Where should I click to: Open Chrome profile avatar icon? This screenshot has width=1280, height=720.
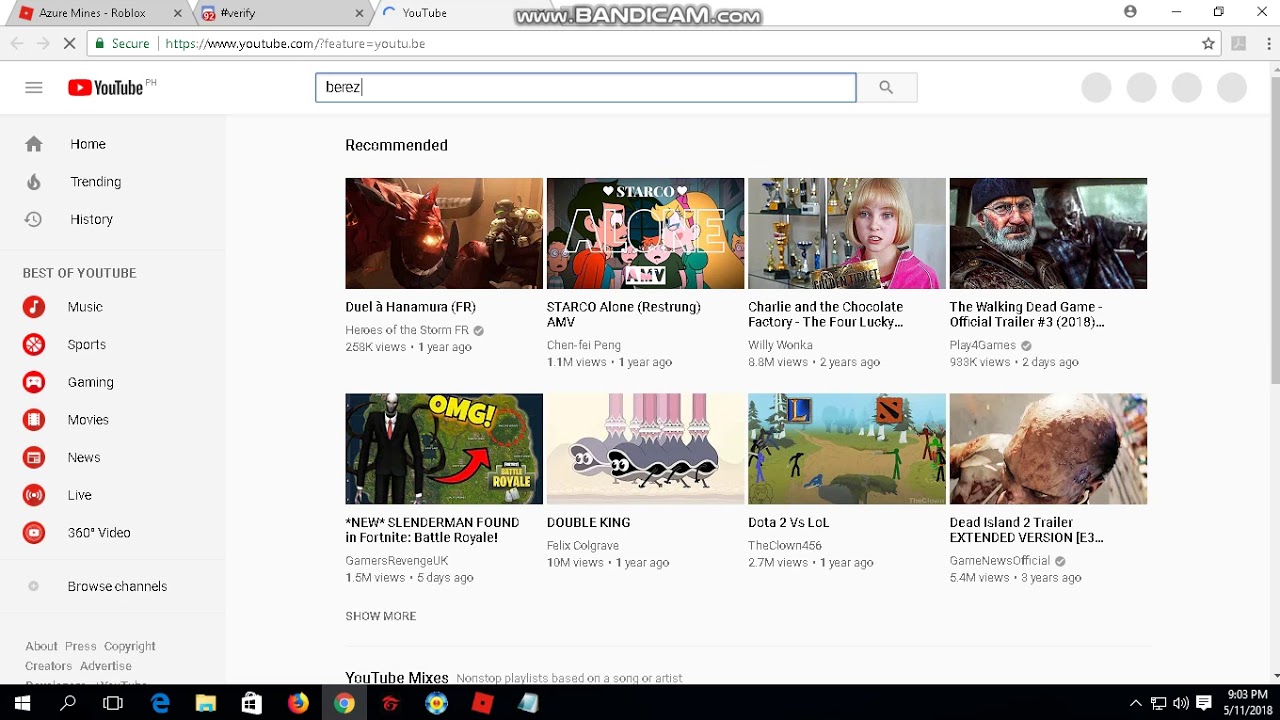(x=1130, y=12)
